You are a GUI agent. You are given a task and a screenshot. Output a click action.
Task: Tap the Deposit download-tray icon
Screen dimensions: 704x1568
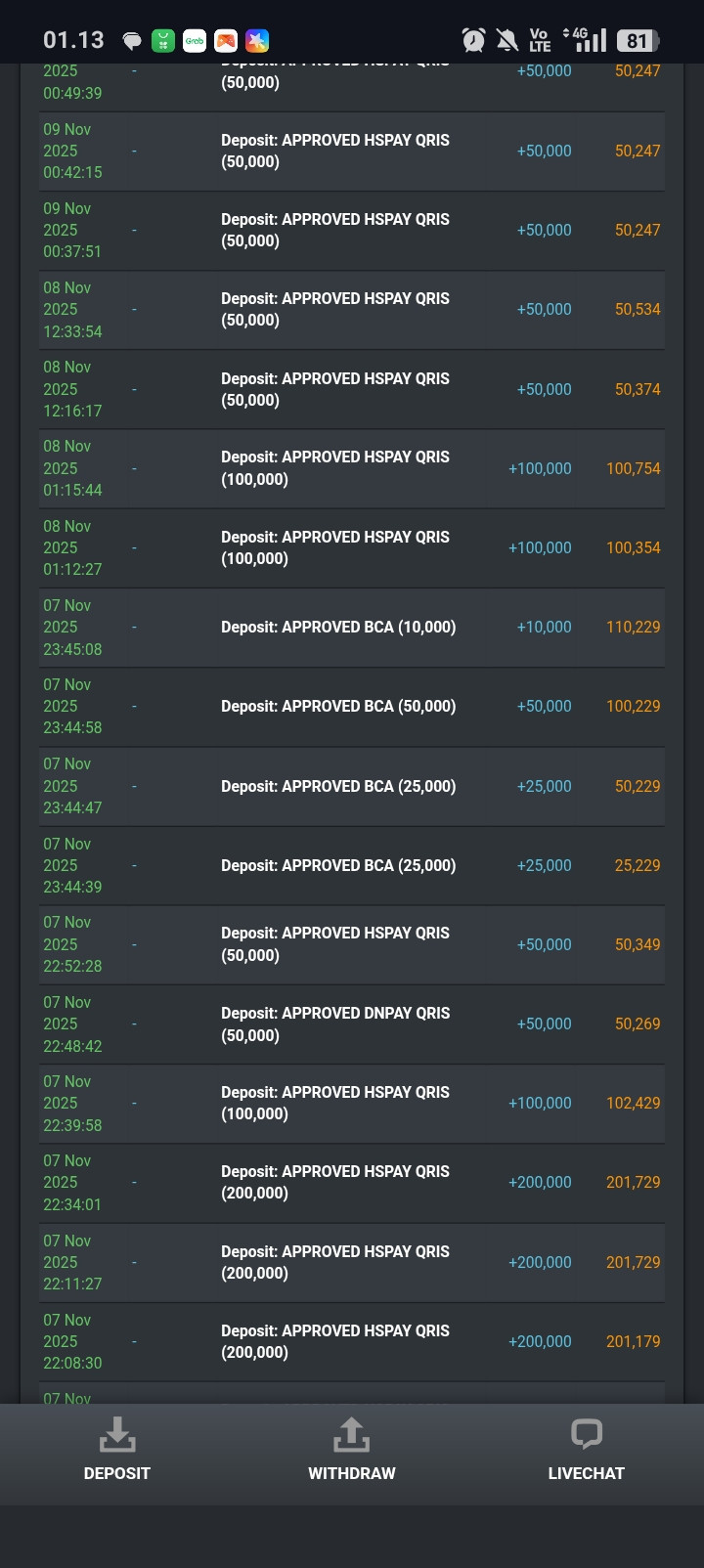[117, 1434]
